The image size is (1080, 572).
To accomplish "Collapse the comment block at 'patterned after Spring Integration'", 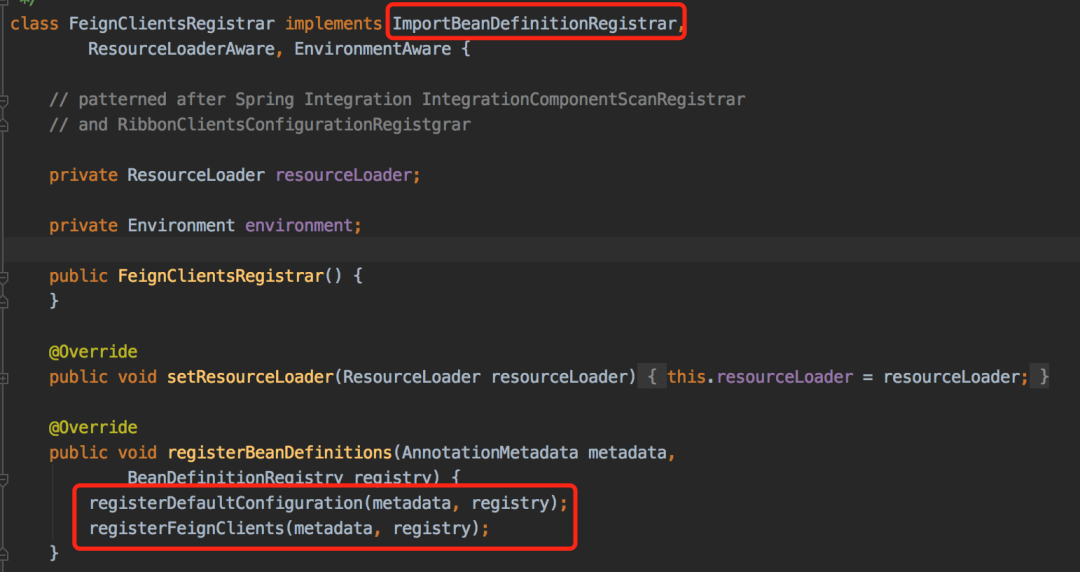I will (x=3, y=101).
